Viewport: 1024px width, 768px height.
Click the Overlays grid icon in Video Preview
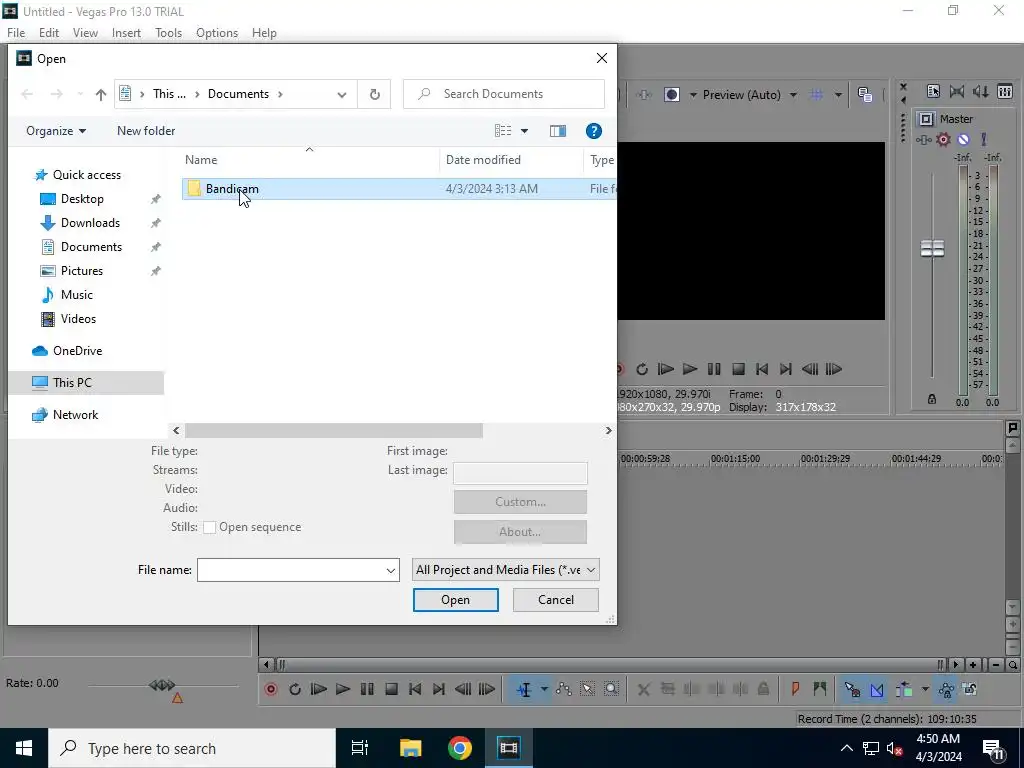click(816, 95)
